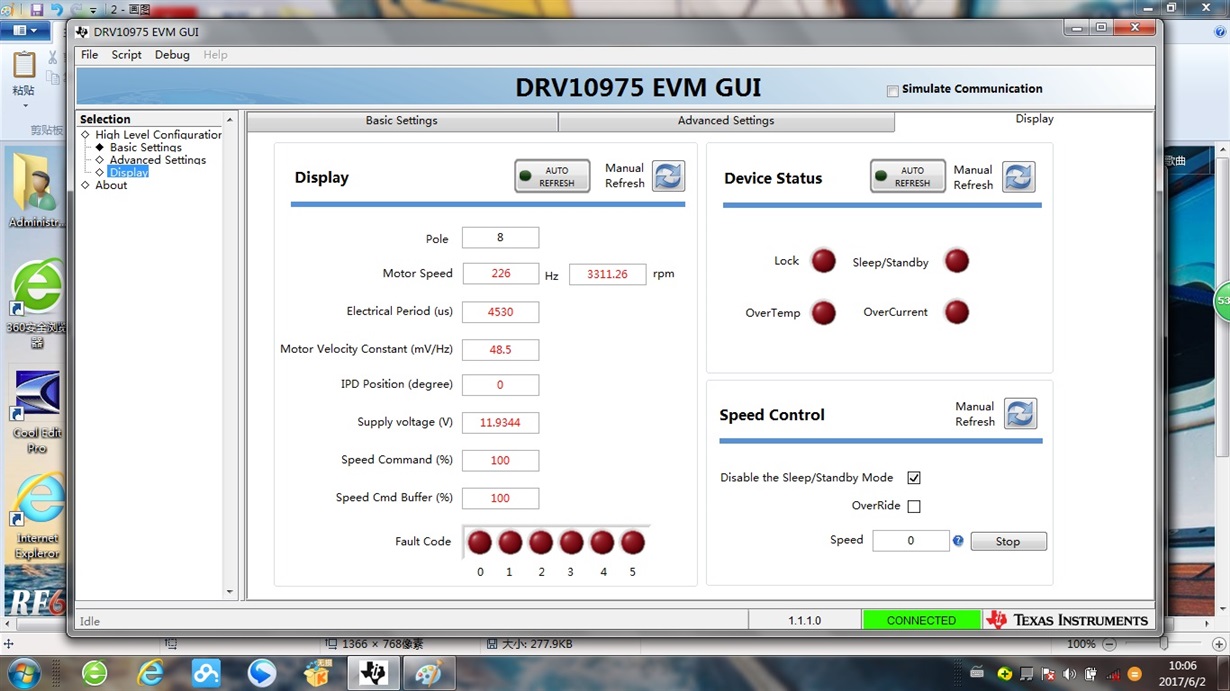Click the TI app icon in taskbar
Screen dimensions: 1230x691
click(x=373, y=673)
